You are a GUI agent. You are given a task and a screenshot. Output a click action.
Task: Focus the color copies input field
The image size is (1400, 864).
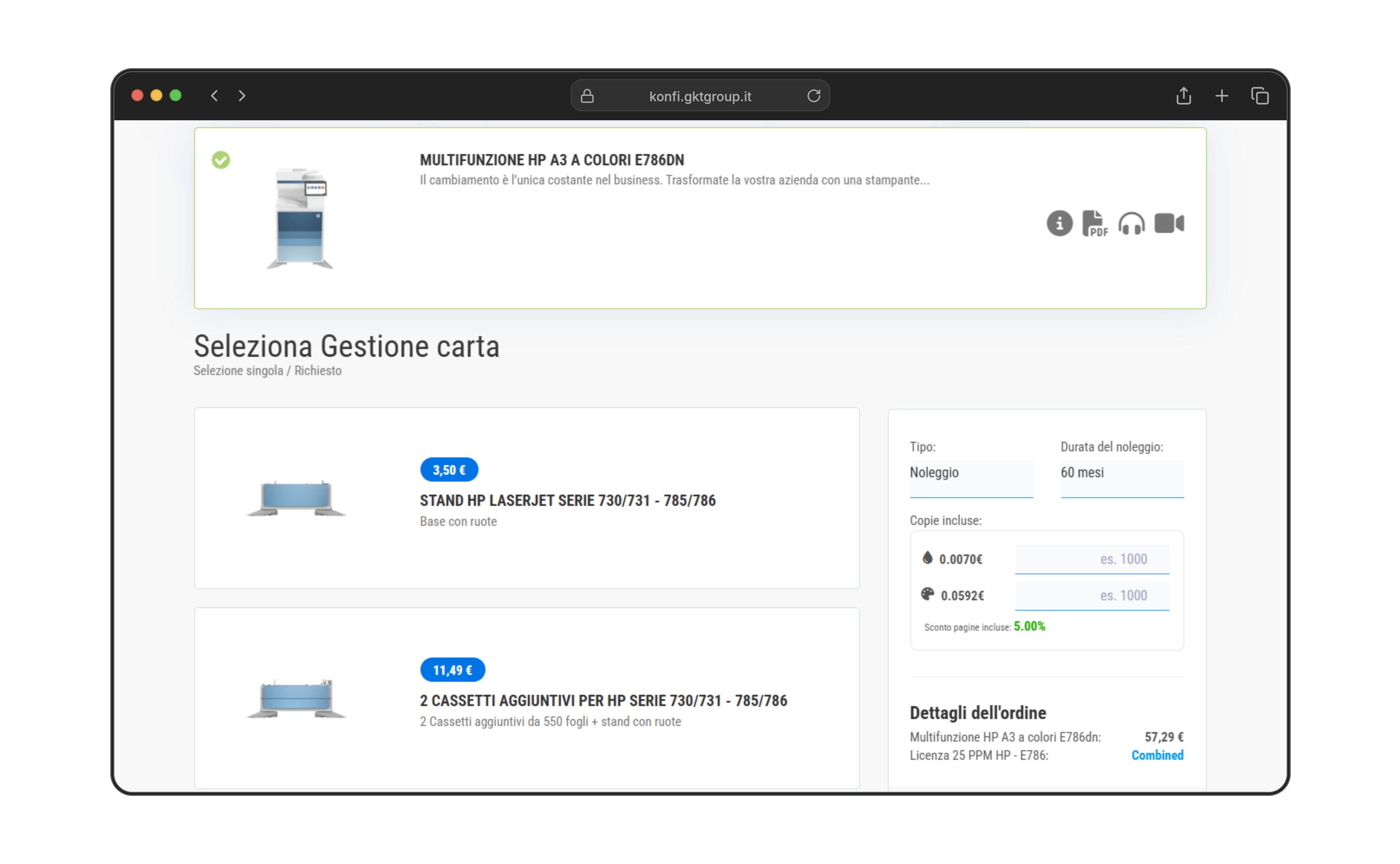click(1092, 595)
